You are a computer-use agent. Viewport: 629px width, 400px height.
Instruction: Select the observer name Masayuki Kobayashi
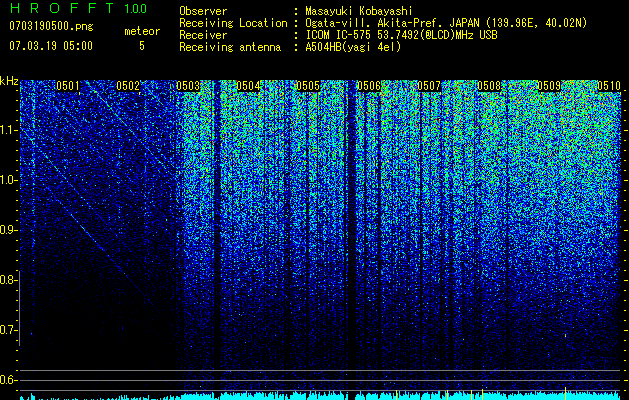click(x=359, y=11)
